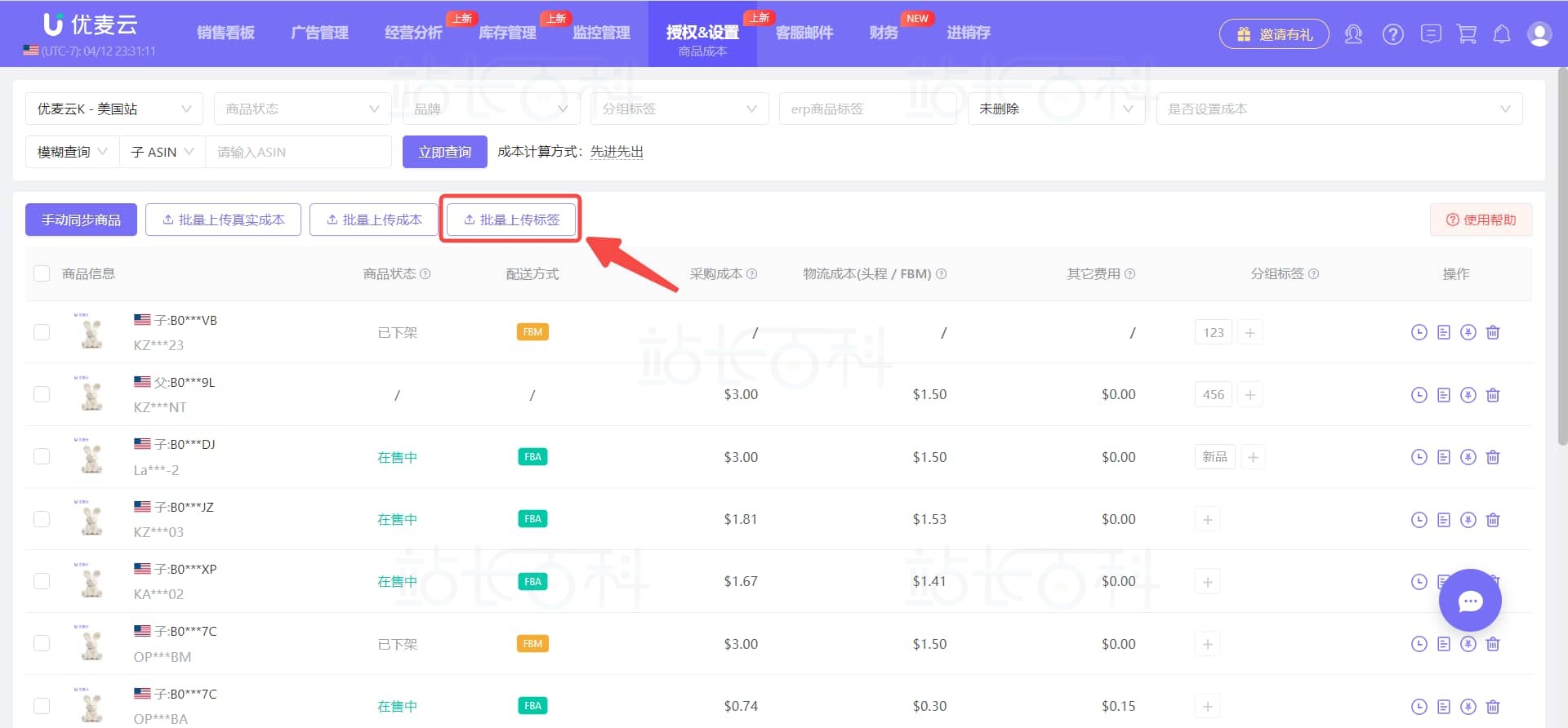
Task: Open the 客服邮件 menu
Action: coord(804,33)
